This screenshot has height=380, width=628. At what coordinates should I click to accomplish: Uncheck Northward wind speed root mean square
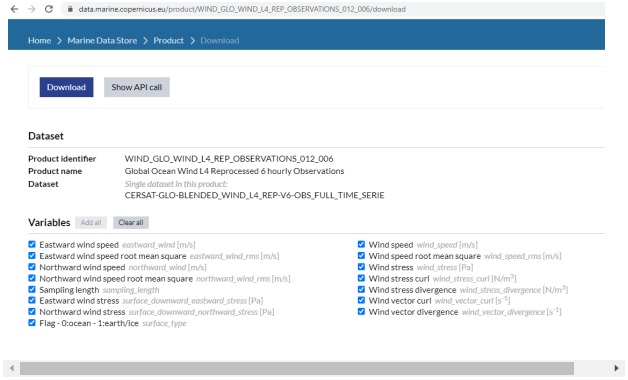click(x=32, y=278)
